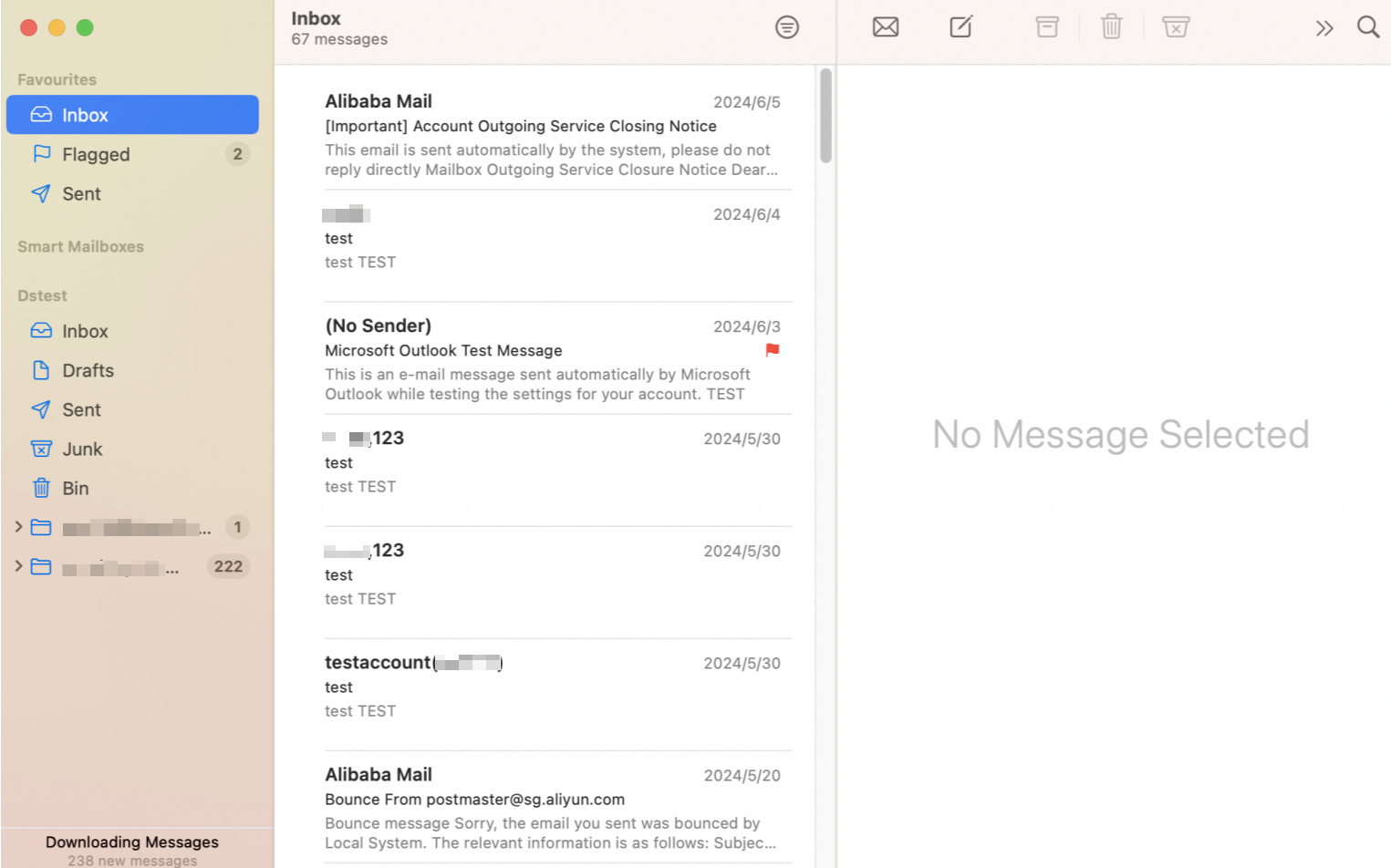Click the Delete trash icon in toolbar
This screenshot has width=1391, height=868.
(1111, 26)
